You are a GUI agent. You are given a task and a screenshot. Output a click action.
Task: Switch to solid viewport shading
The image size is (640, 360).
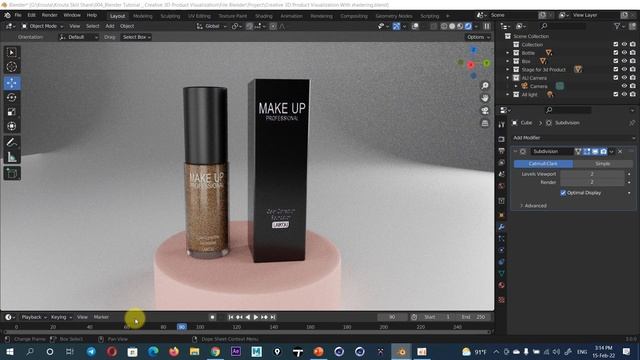click(x=452, y=26)
